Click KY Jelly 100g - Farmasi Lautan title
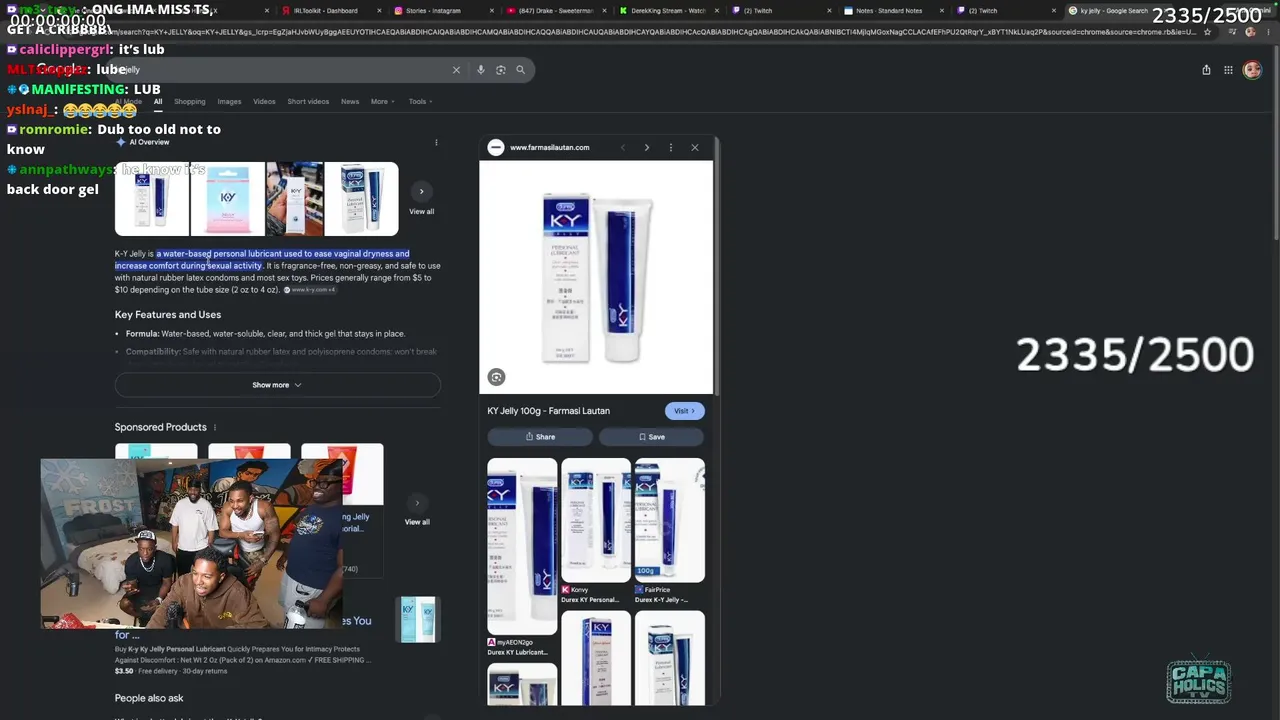 pyautogui.click(x=548, y=411)
